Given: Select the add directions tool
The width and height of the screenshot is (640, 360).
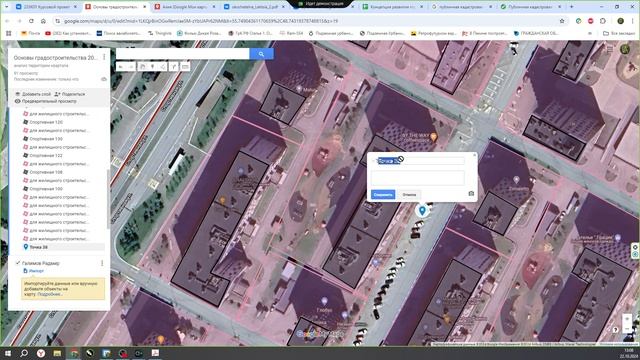Looking at the screenshot, I should pos(174,67).
